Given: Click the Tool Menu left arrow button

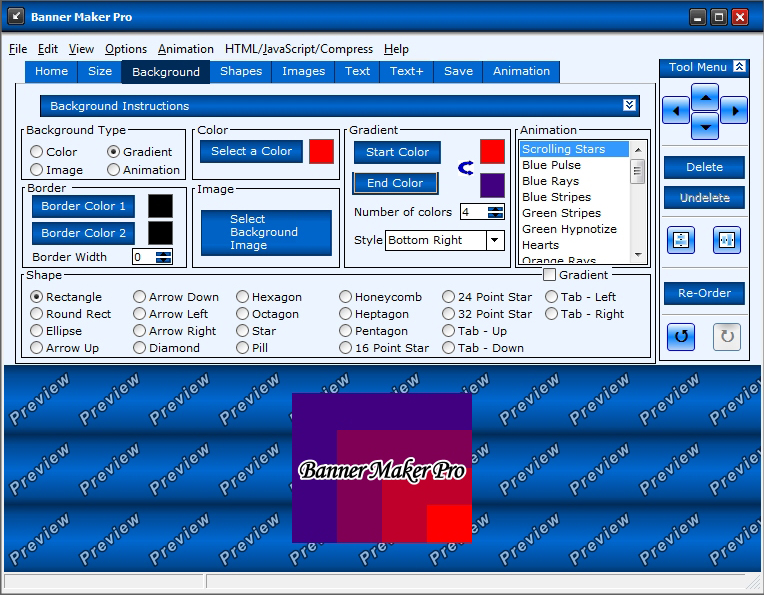Looking at the screenshot, I should [676, 110].
